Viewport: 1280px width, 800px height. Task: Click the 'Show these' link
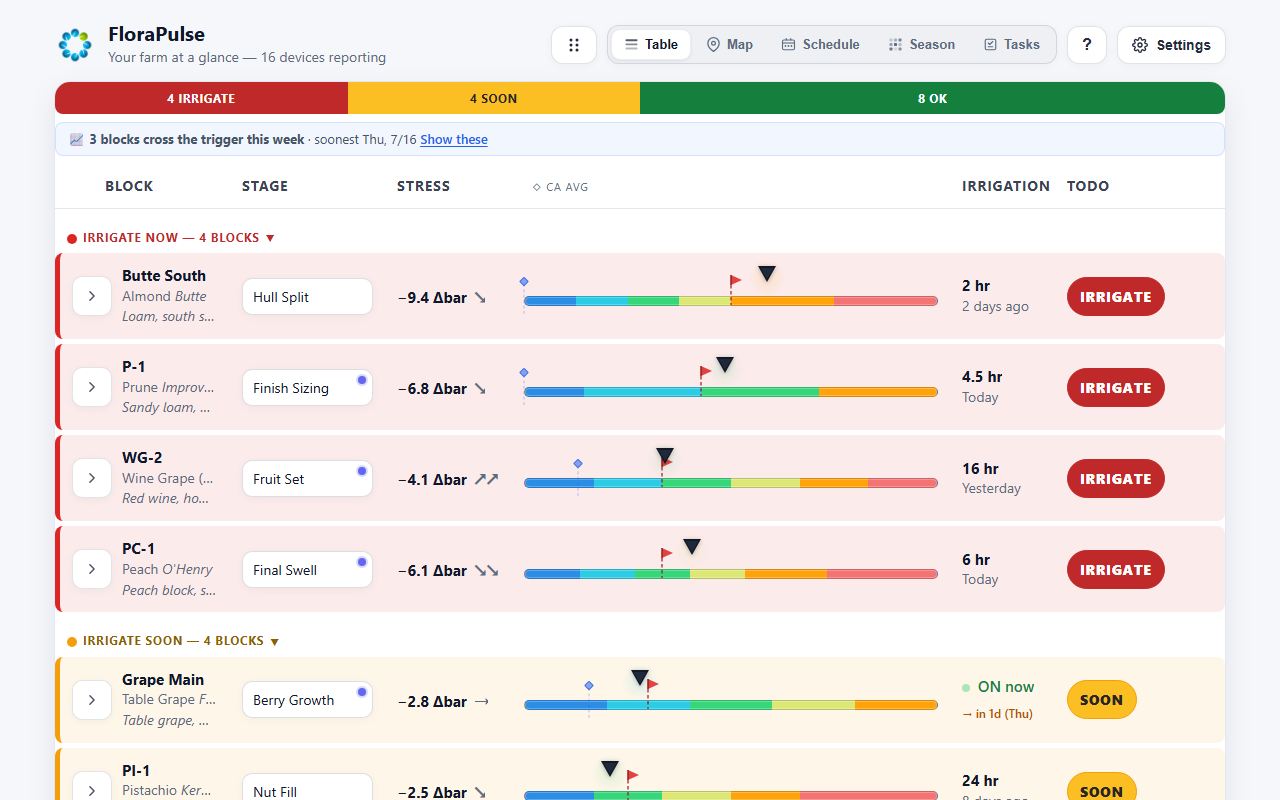coord(454,140)
